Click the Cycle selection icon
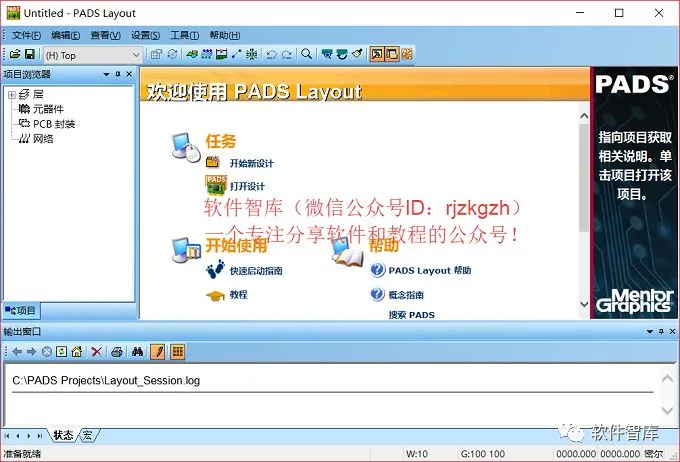The height and width of the screenshot is (462, 680). click(172, 54)
